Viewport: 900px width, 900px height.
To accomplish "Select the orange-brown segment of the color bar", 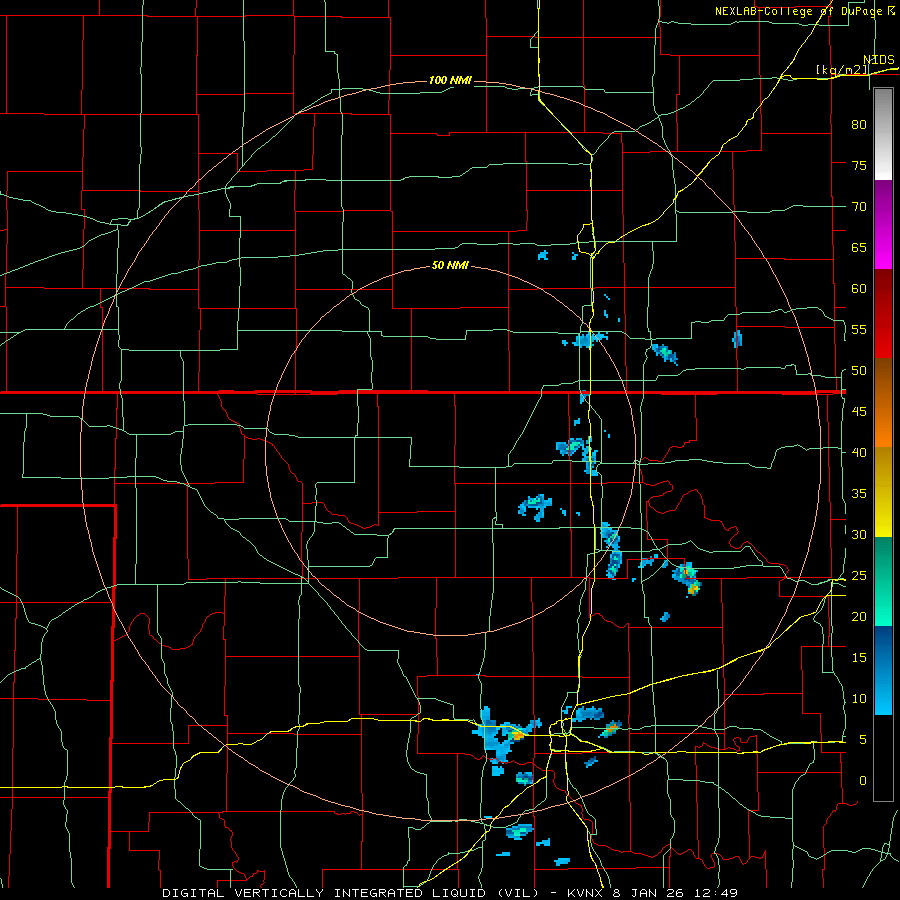I will [883, 403].
